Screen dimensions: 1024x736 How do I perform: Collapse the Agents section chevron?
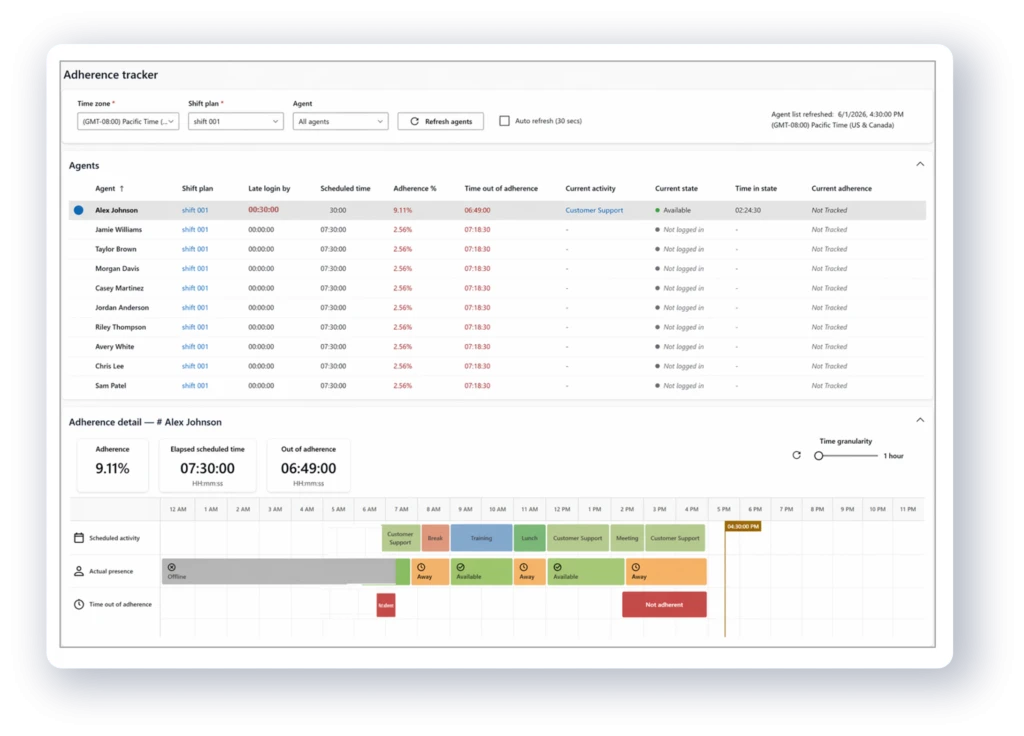[920, 164]
